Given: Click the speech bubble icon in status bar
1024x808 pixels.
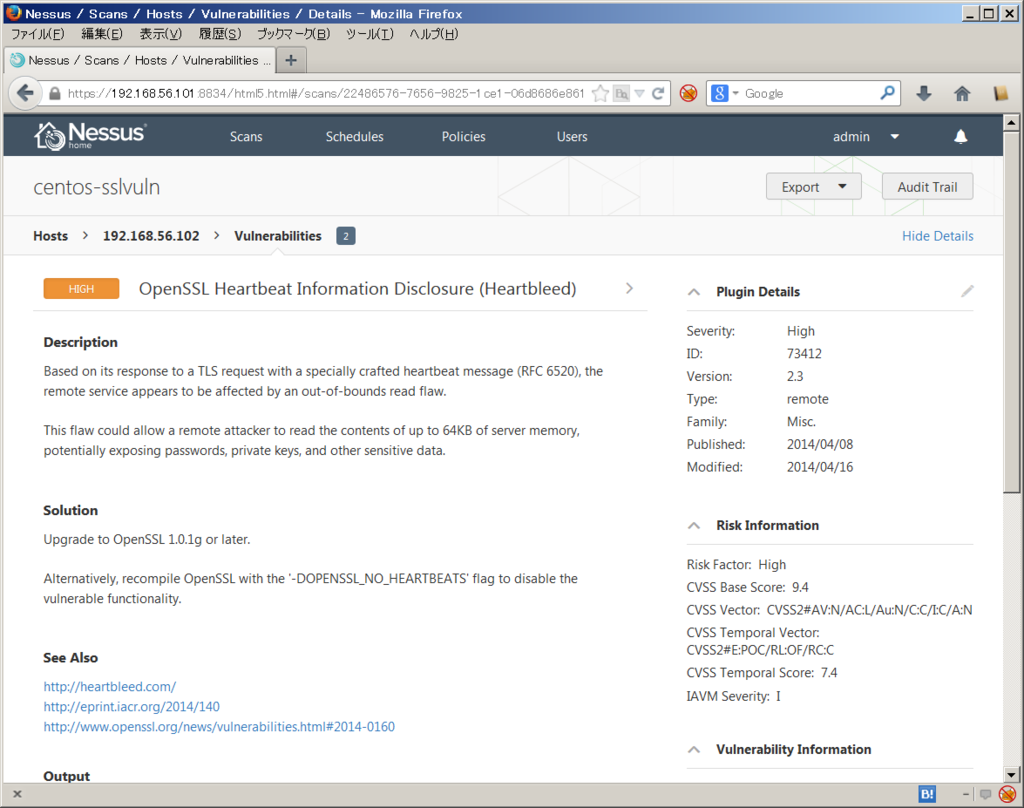Looking at the screenshot, I should point(985,794).
